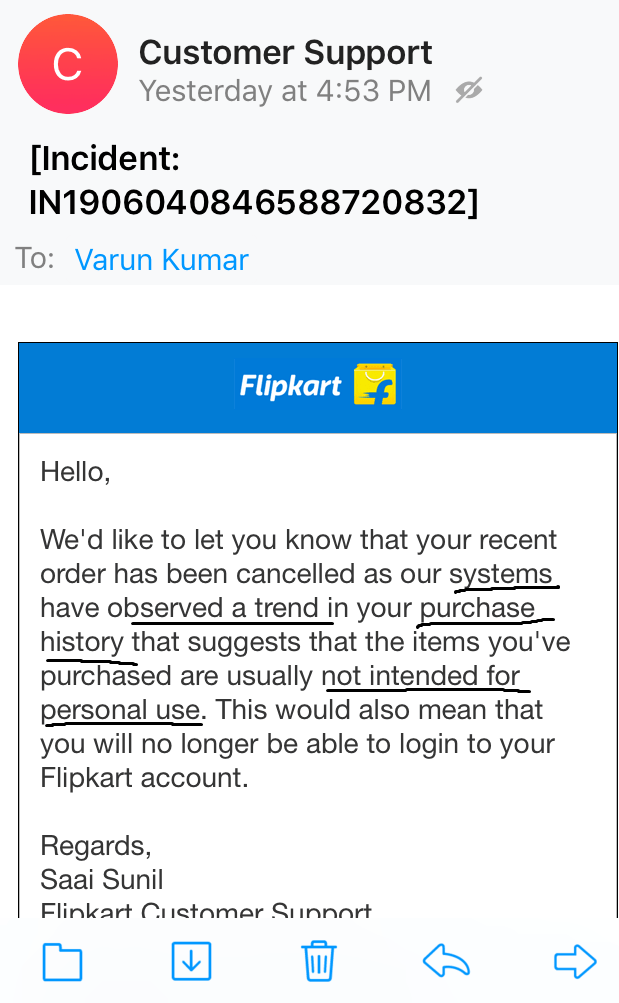Tap the yellow Flipkart shopping bag icon
This screenshot has width=619, height=1003.
[x=375, y=385]
